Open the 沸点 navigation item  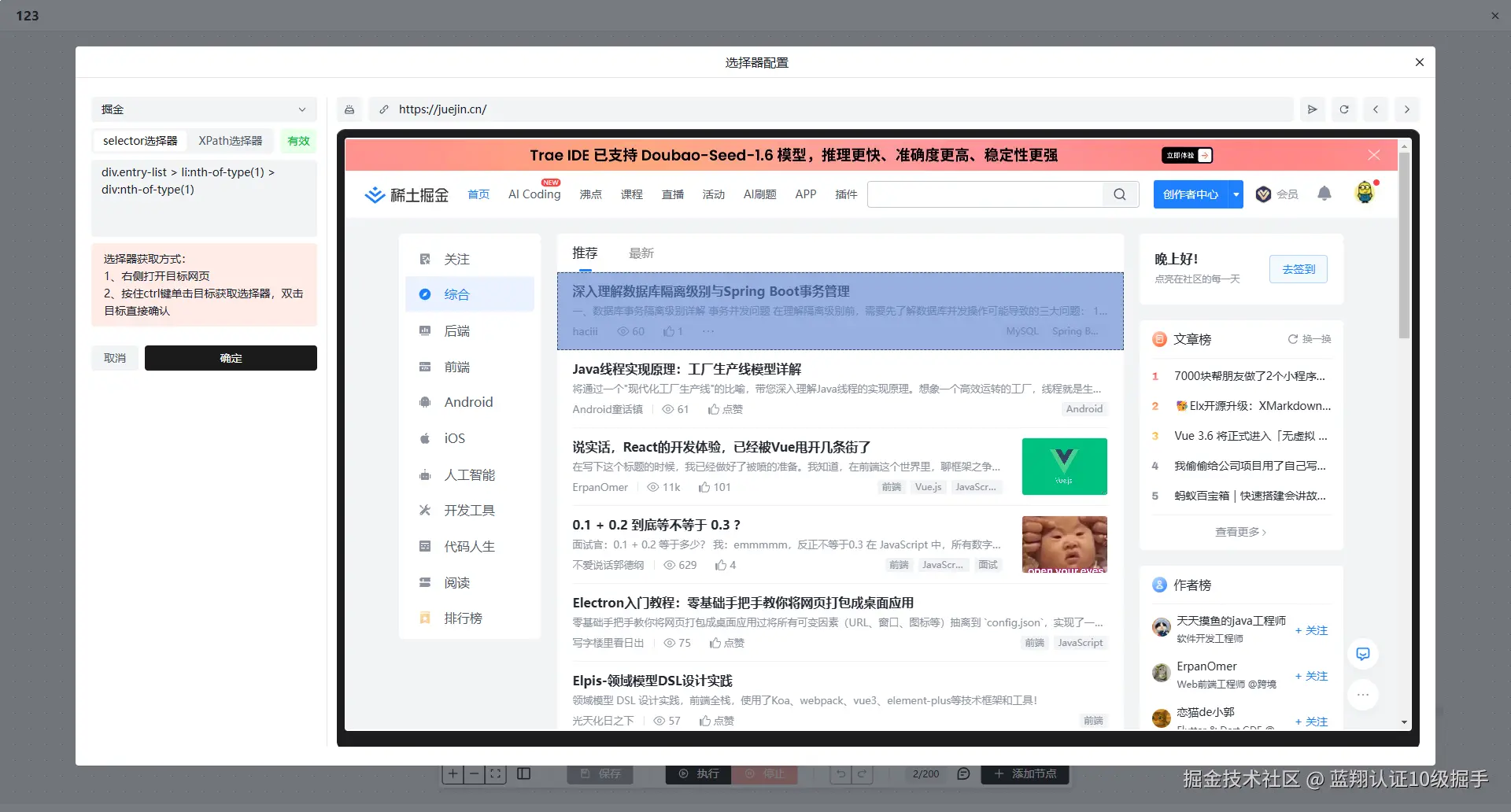point(591,194)
